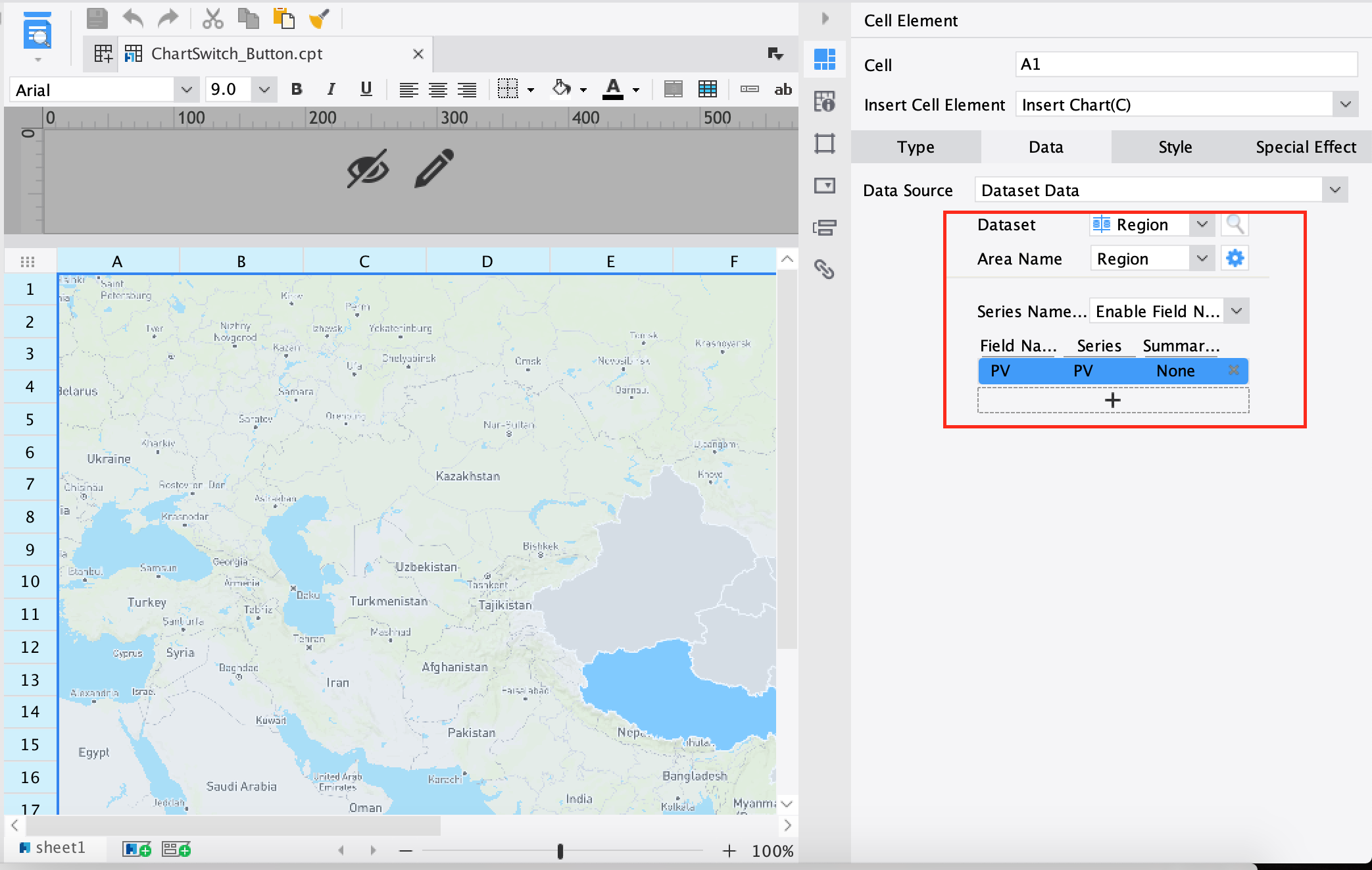Image resolution: width=1372 pixels, height=870 pixels.
Task: Remove the PV series row
Action: (1233, 370)
